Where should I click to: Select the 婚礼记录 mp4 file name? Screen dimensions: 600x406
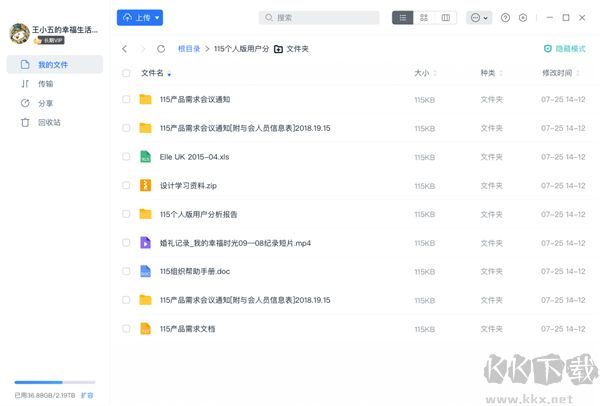click(235, 243)
